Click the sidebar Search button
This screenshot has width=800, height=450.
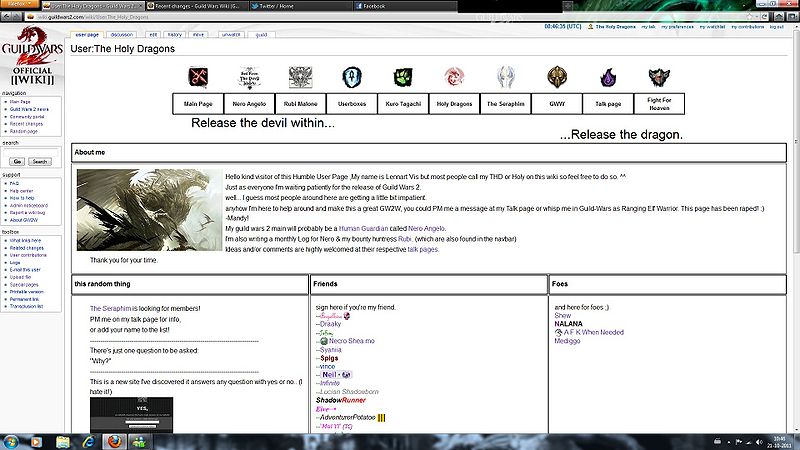tap(40, 161)
